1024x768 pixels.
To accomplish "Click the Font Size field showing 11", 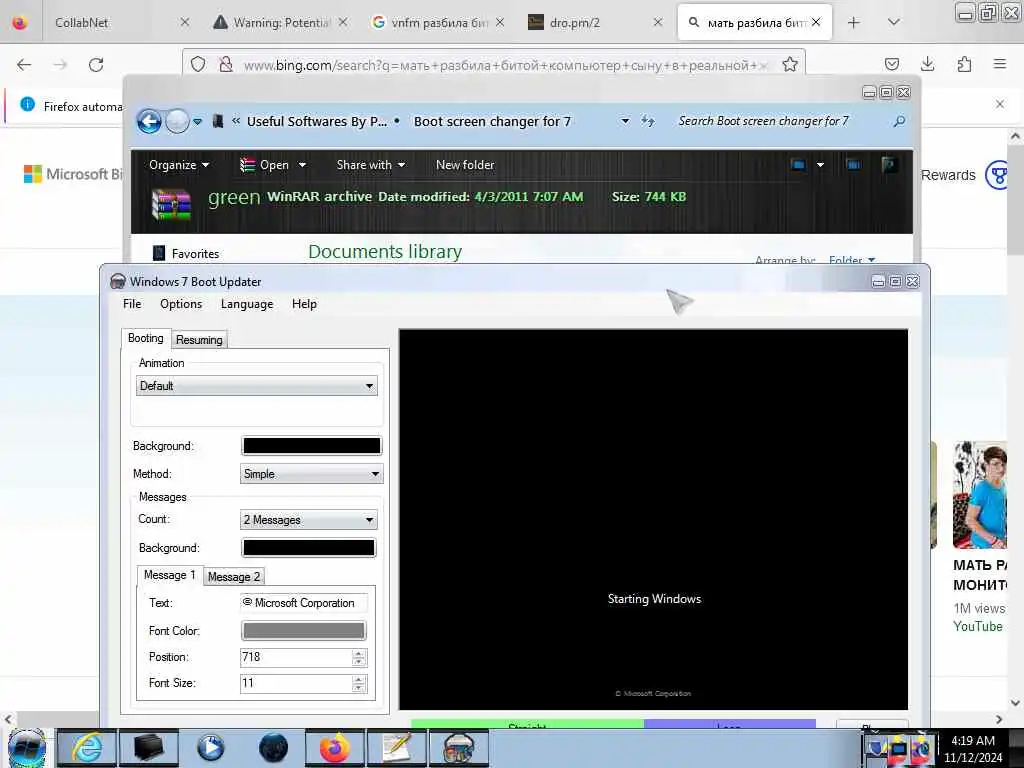I will tap(296, 683).
